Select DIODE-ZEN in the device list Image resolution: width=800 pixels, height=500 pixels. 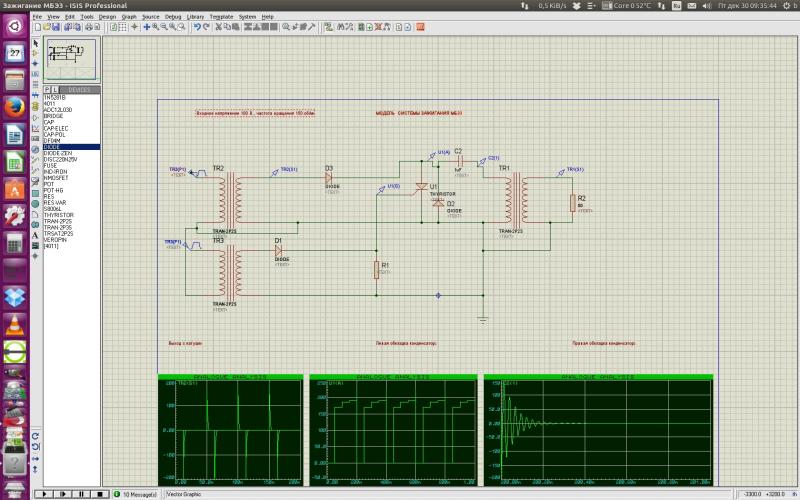(x=57, y=153)
